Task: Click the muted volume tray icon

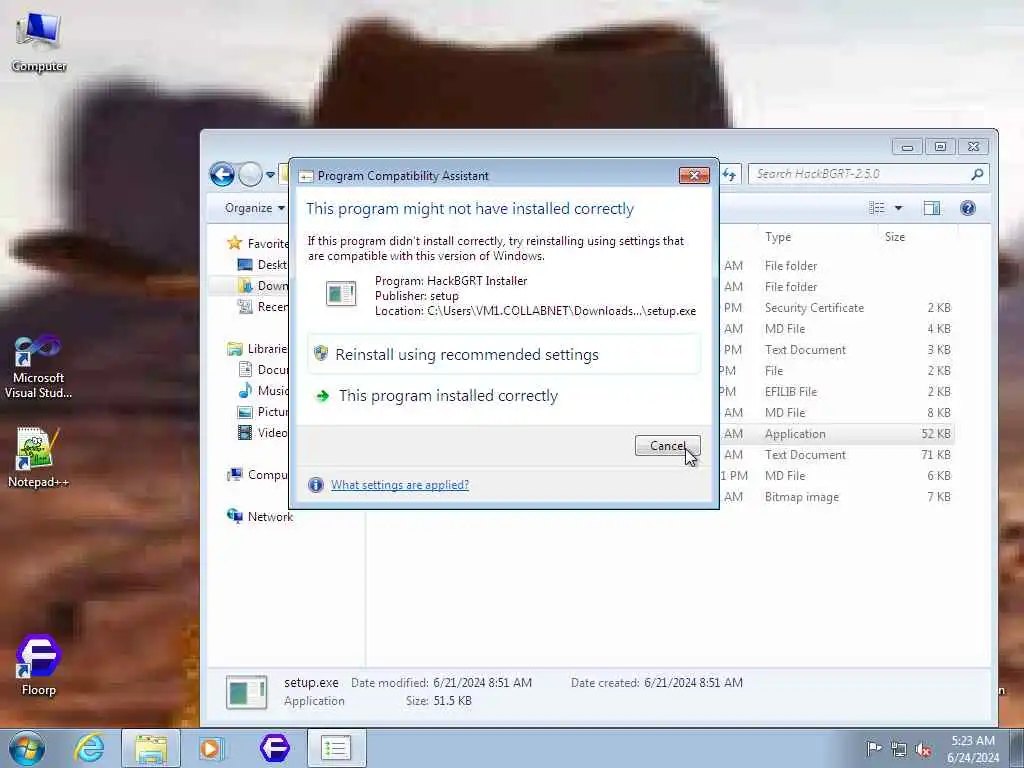Action: [923, 749]
